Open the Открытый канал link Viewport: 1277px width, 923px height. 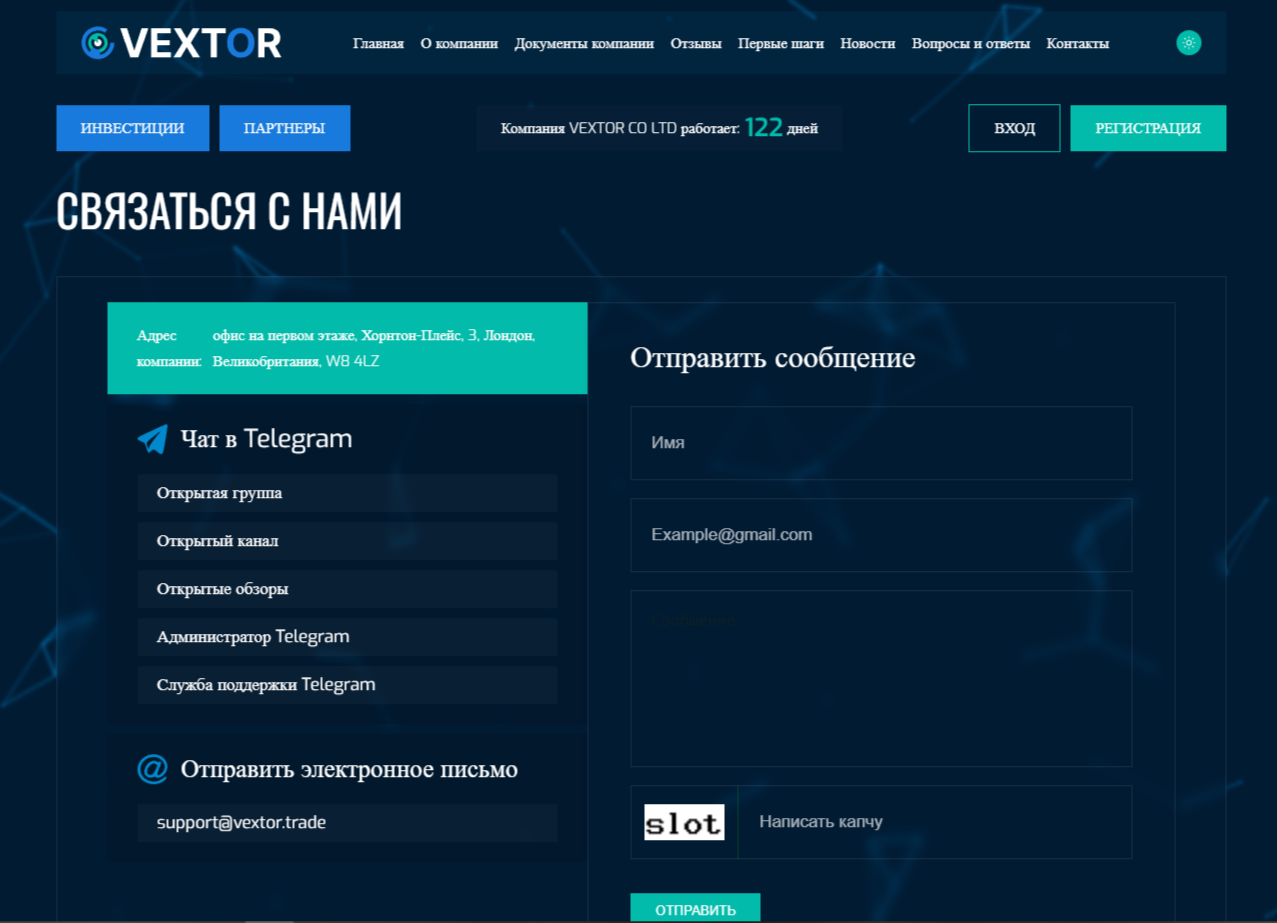pyautogui.click(x=347, y=541)
